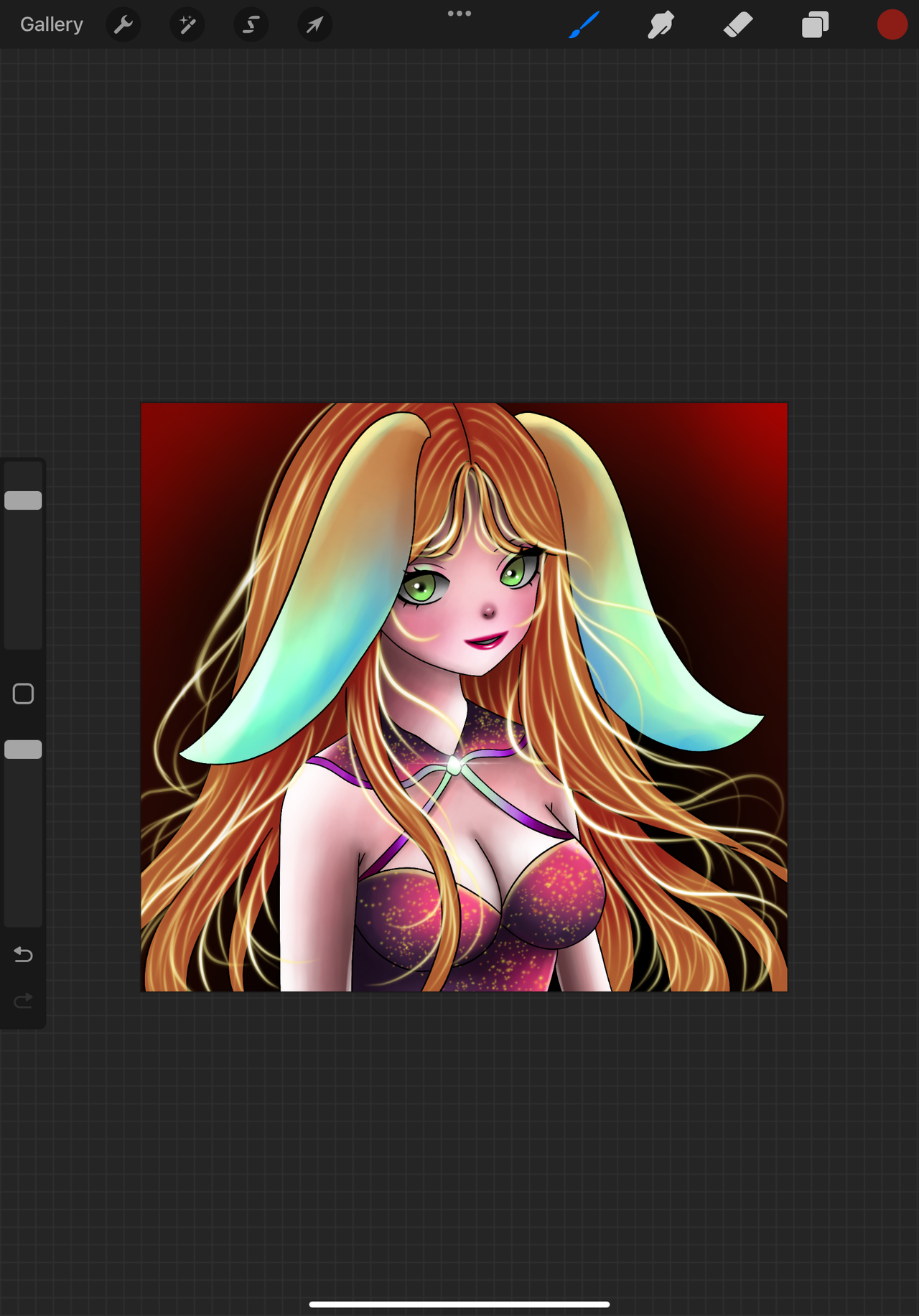
Task: Redo the last action
Action: click(23, 1000)
